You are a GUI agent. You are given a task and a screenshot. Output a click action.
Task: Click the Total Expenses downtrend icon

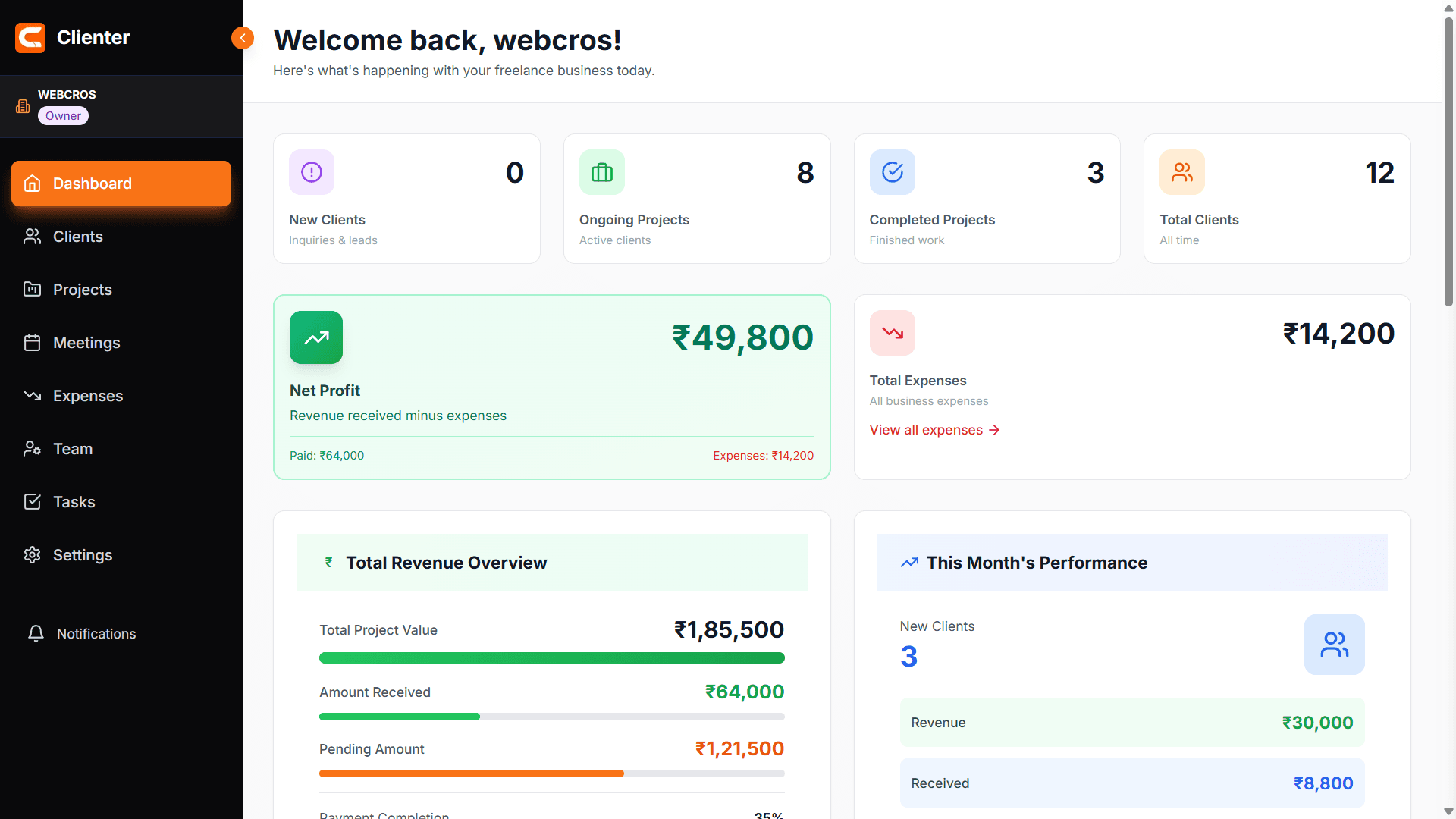pos(892,333)
